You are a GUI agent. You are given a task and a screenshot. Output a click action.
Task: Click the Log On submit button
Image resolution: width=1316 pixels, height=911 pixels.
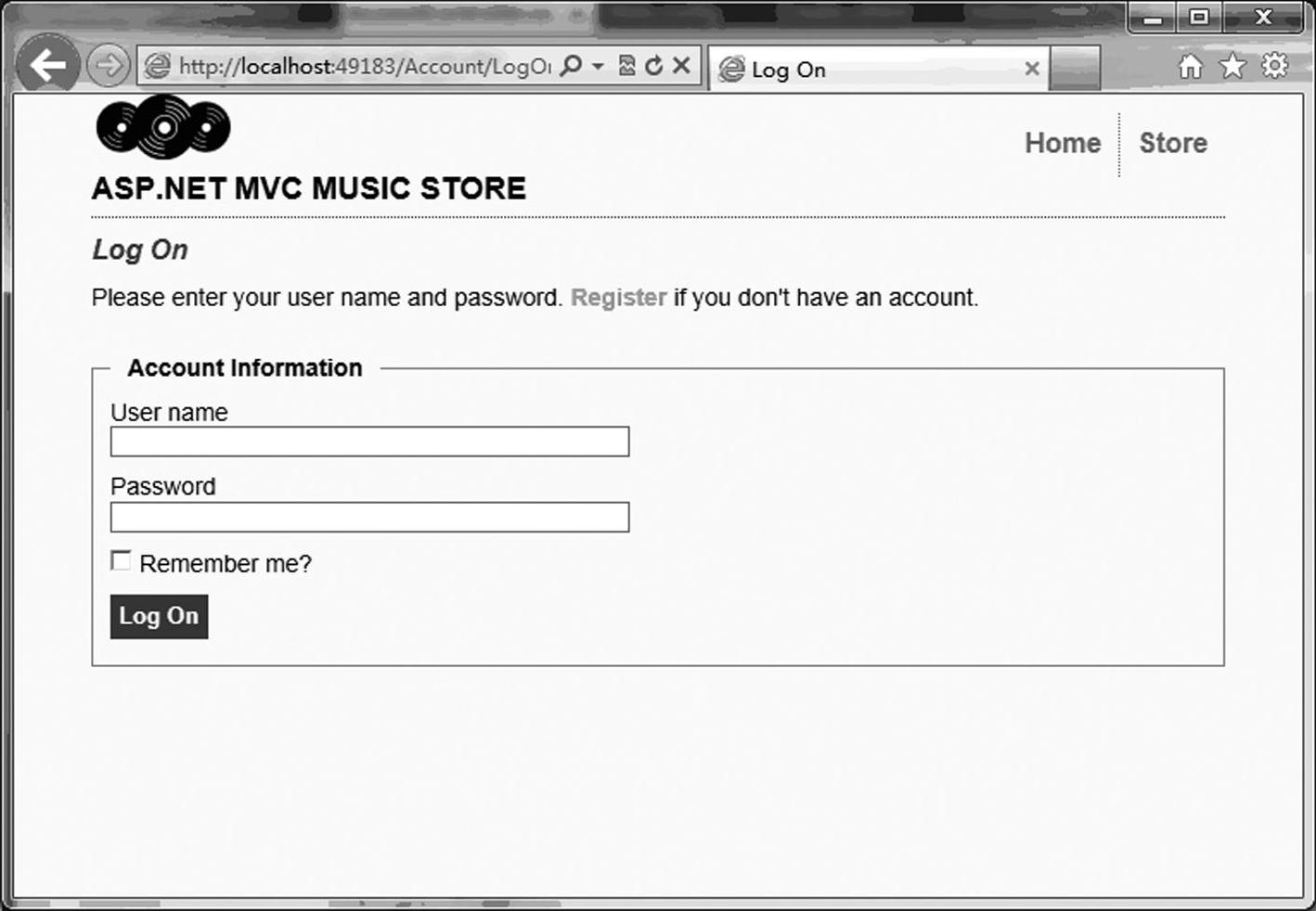pyautogui.click(x=159, y=617)
